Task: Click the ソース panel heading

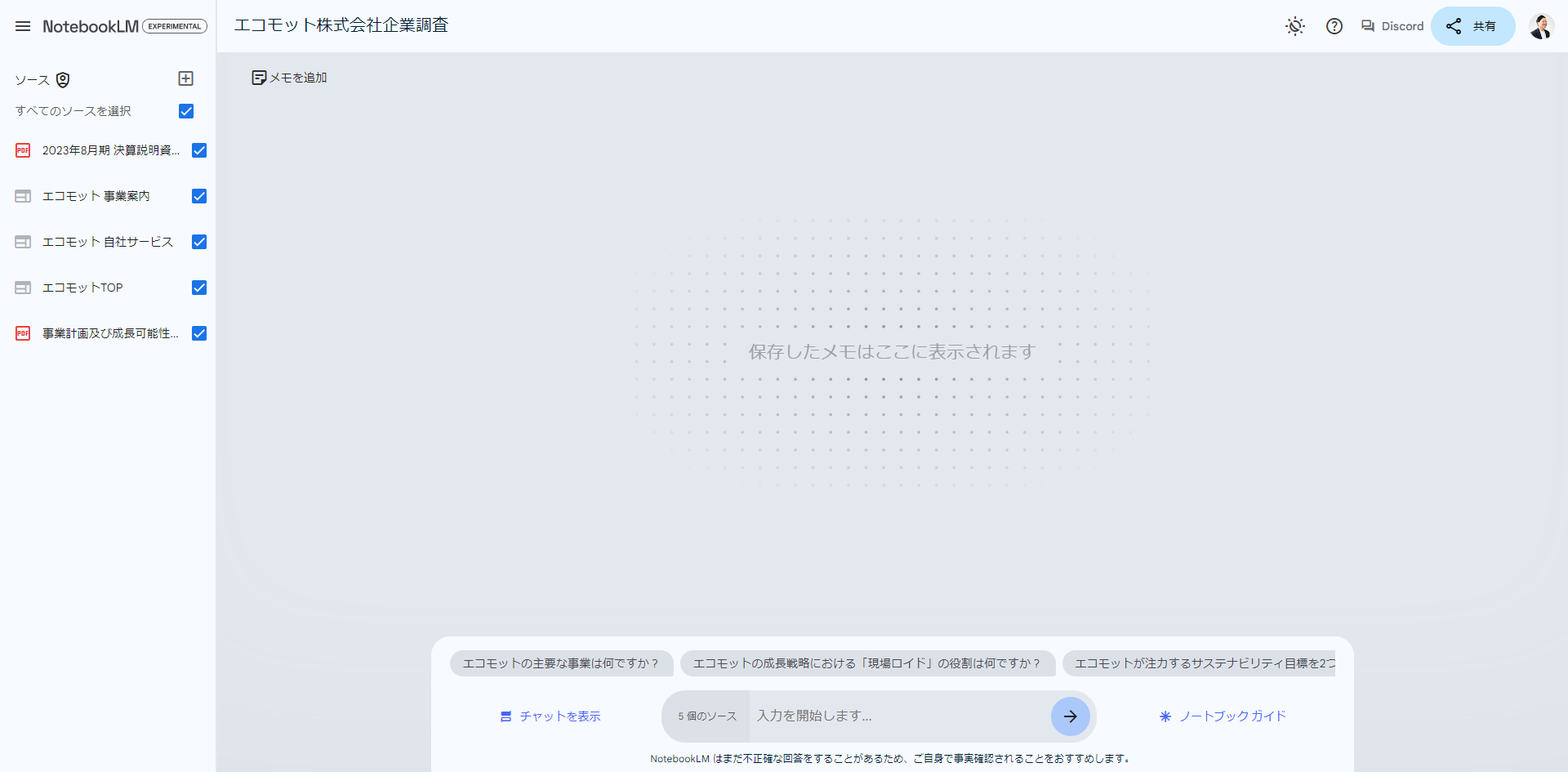Action: (33, 80)
